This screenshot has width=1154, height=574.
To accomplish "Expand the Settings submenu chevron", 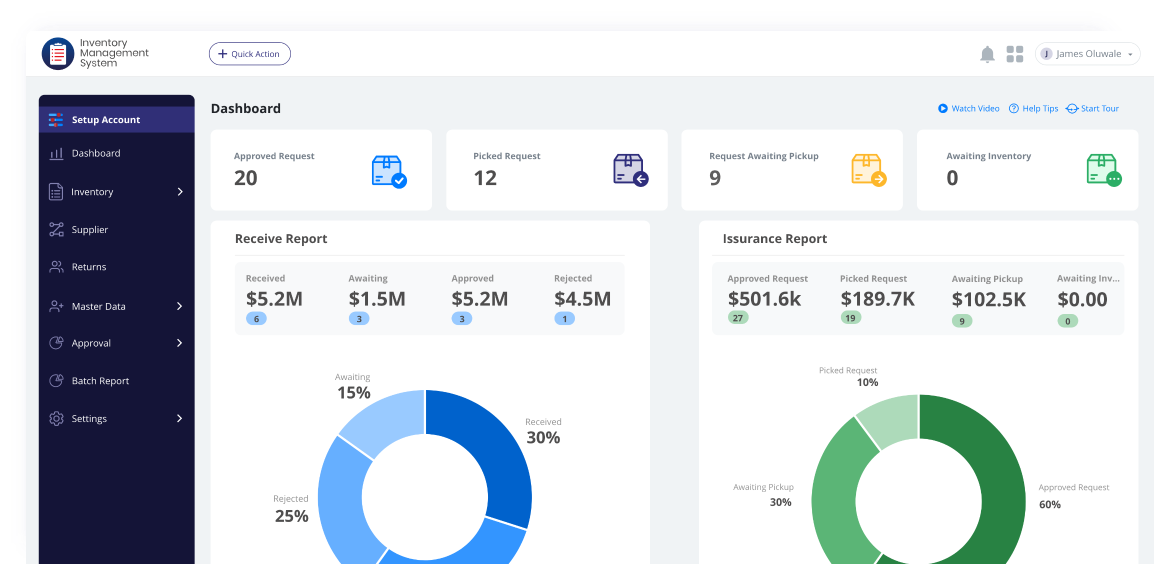I will click(180, 419).
